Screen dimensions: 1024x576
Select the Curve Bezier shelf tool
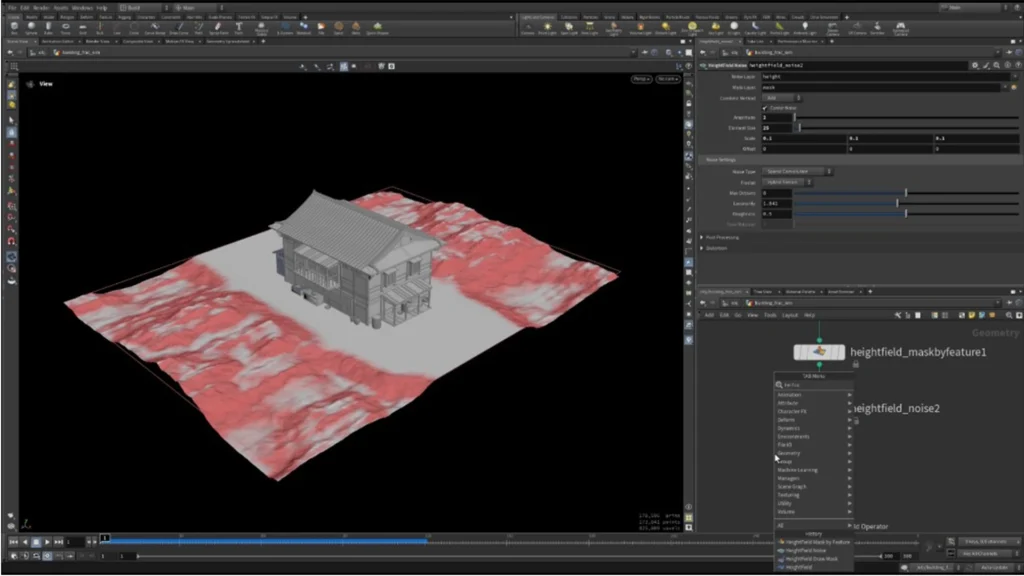click(155, 27)
